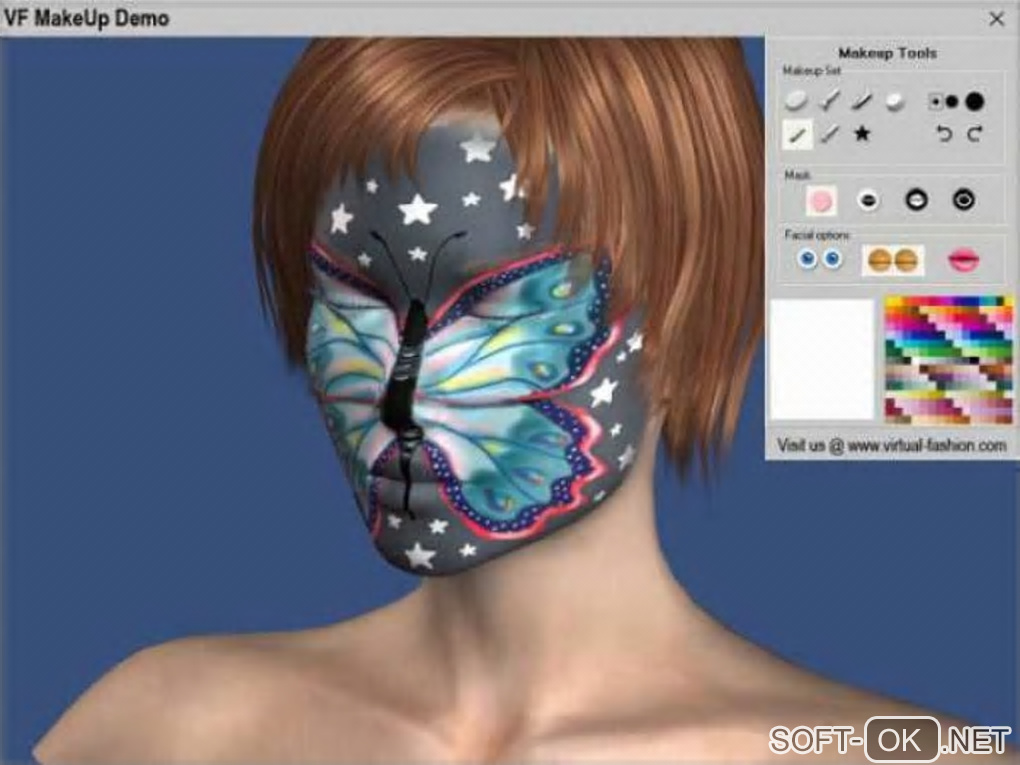Viewport: 1020px width, 765px height.
Task: Select the grey liner tool beside the star
Action: coord(829,134)
